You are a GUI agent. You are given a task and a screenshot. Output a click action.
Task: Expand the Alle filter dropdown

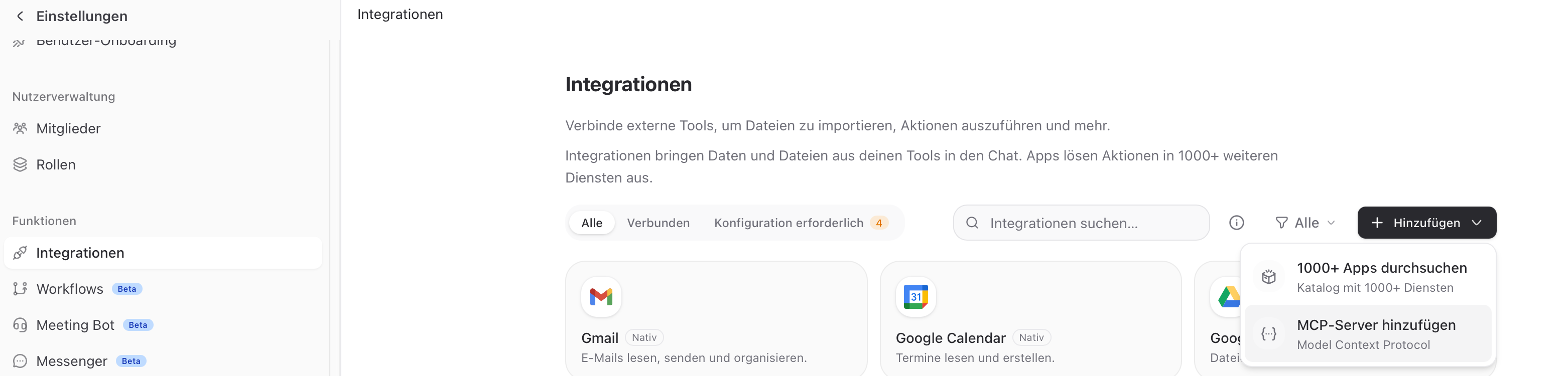click(x=1305, y=223)
